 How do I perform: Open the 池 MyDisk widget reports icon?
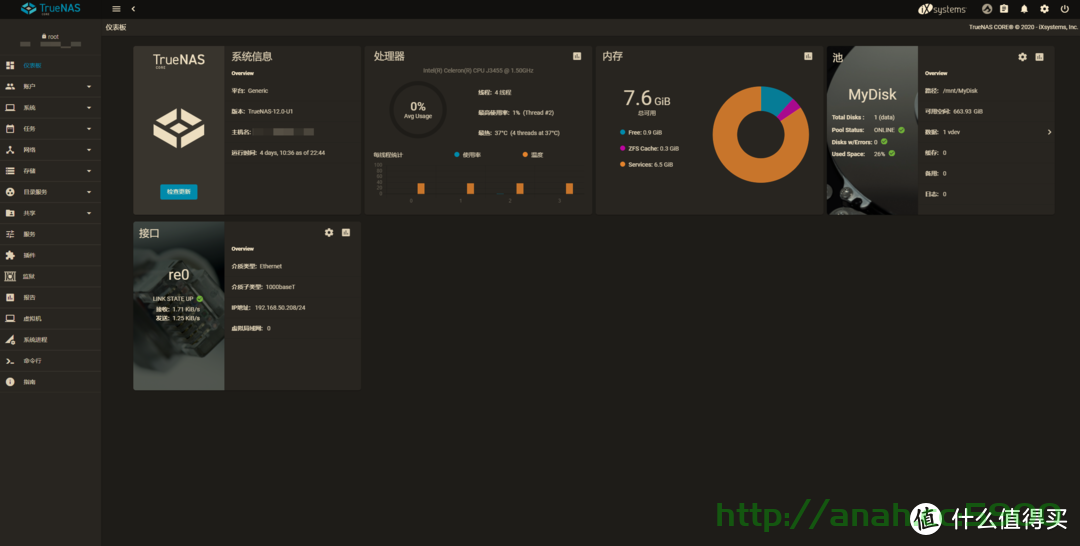(x=1039, y=57)
